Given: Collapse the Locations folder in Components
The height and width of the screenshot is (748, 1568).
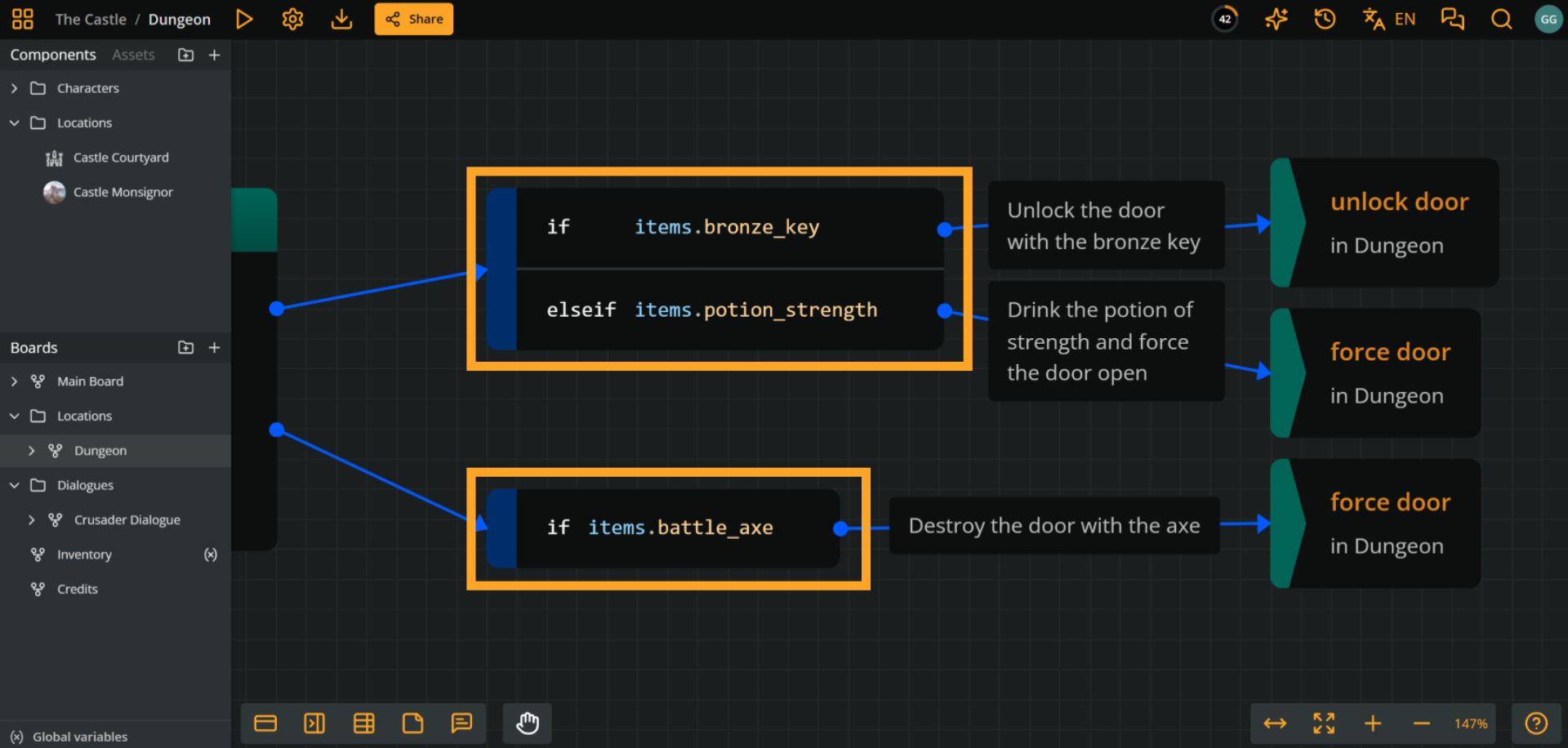Looking at the screenshot, I should point(14,122).
